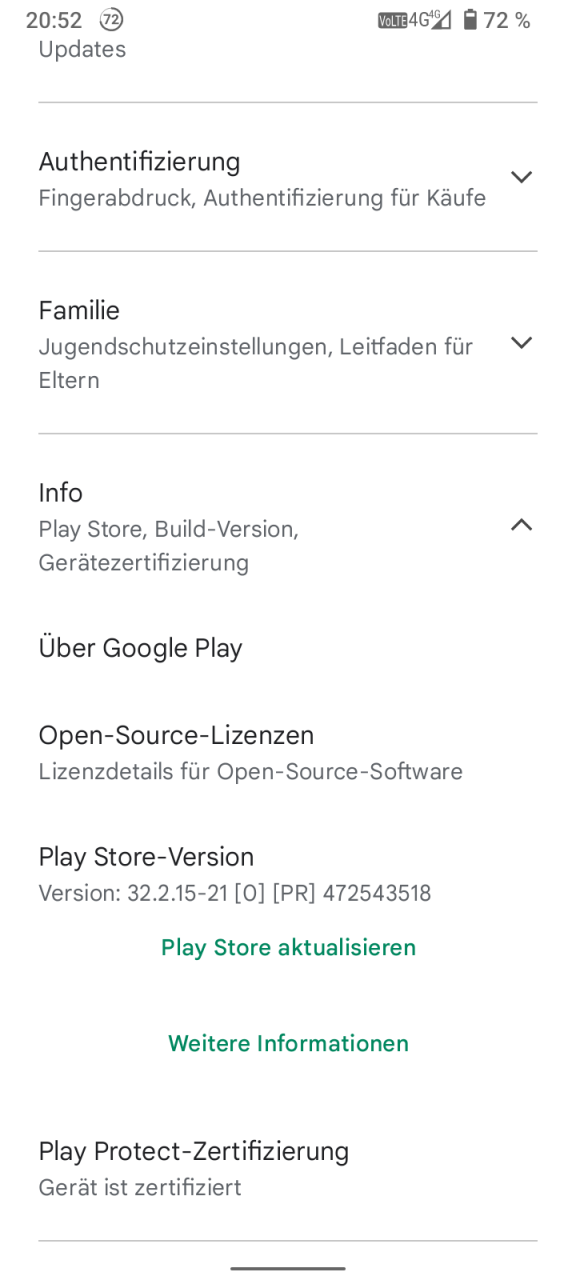Image resolution: width=576 pixels, height=1280 pixels.
Task: Open the Open-Source-Lizenzen entry
Action: [288, 752]
